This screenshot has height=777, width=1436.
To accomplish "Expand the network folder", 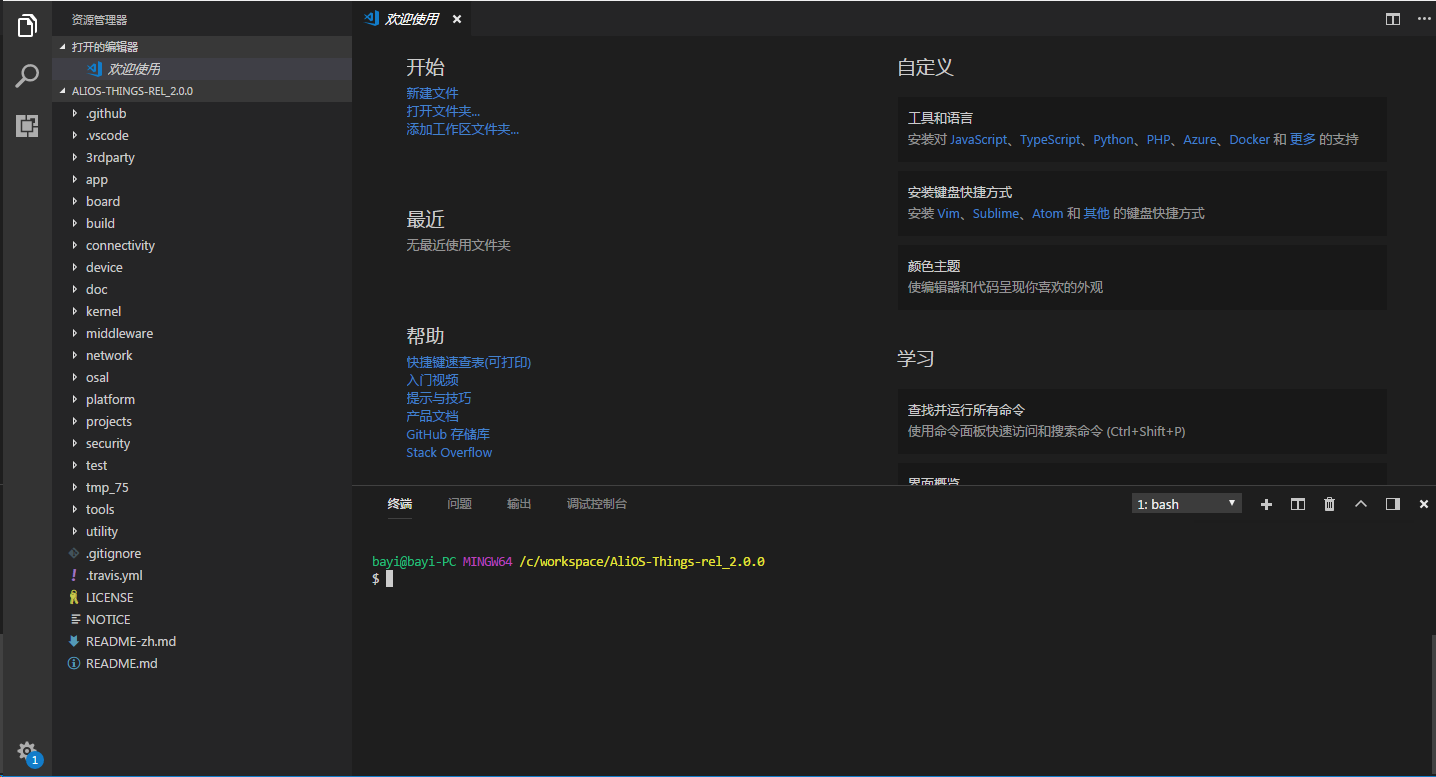I will click(x=202, y=355).
